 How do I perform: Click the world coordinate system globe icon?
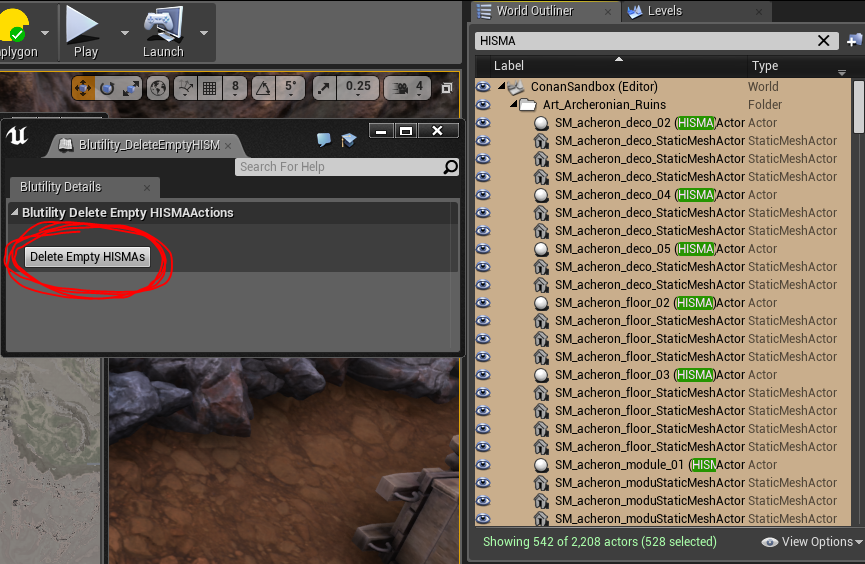tap(158, 88)
